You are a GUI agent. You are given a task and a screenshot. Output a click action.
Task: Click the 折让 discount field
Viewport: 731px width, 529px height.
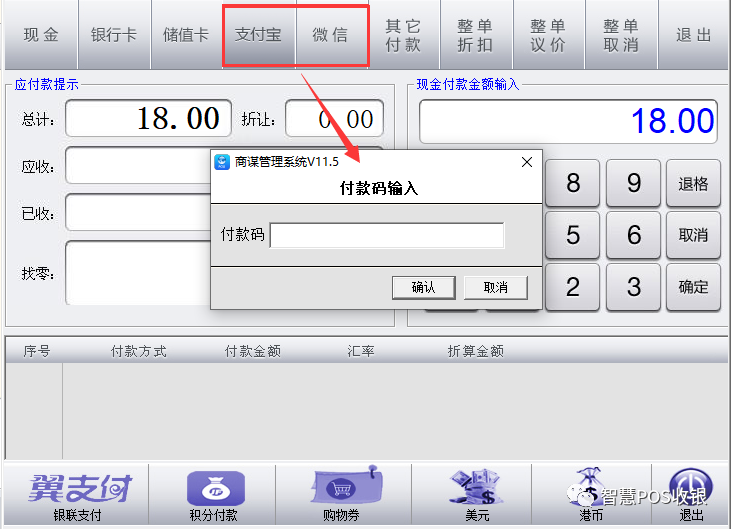tap(334, 118)
